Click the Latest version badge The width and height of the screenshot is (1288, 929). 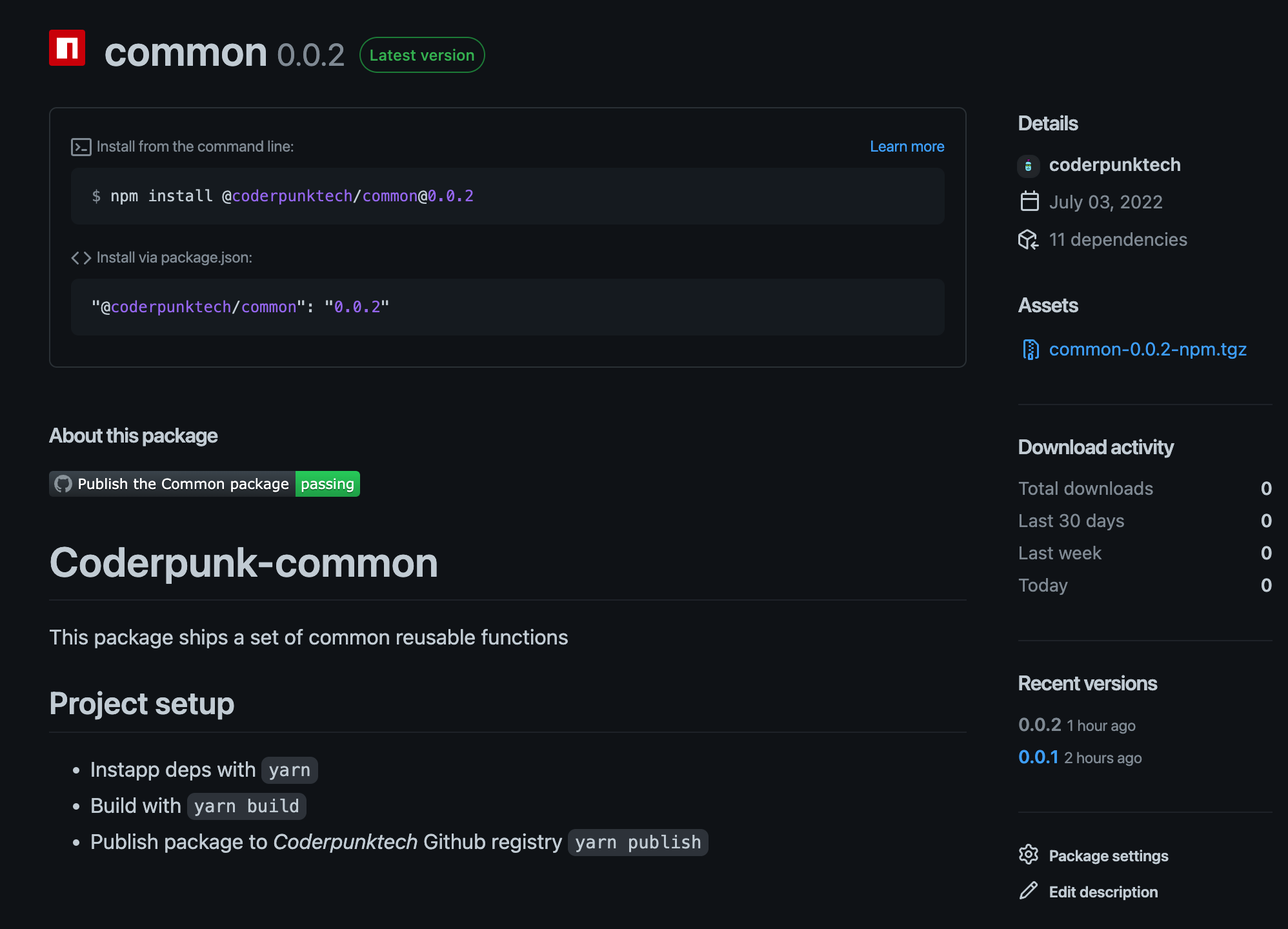[x=422, y=55]
